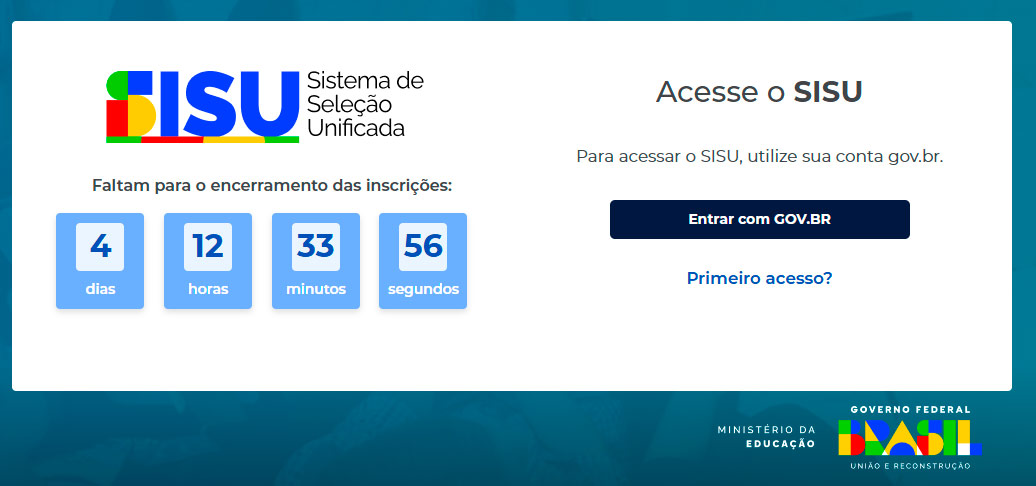Click the number 4 in days counter
The width and height of the screenshot is (1036, 486).
100,246
